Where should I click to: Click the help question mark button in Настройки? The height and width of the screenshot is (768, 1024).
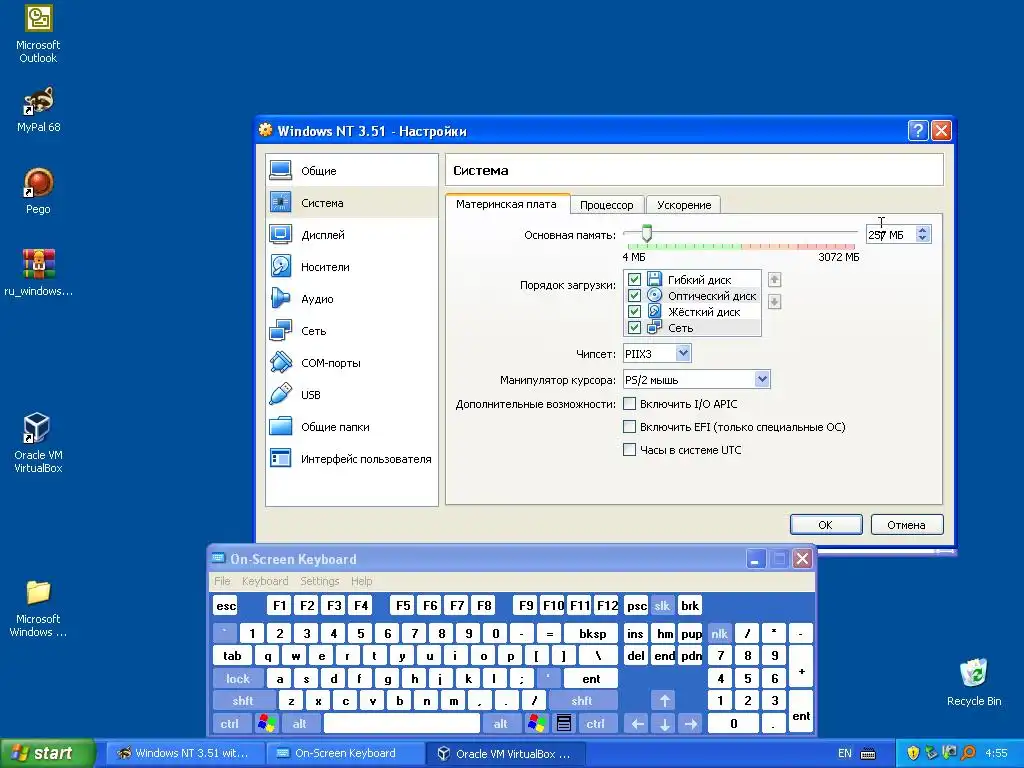(918, 131)
